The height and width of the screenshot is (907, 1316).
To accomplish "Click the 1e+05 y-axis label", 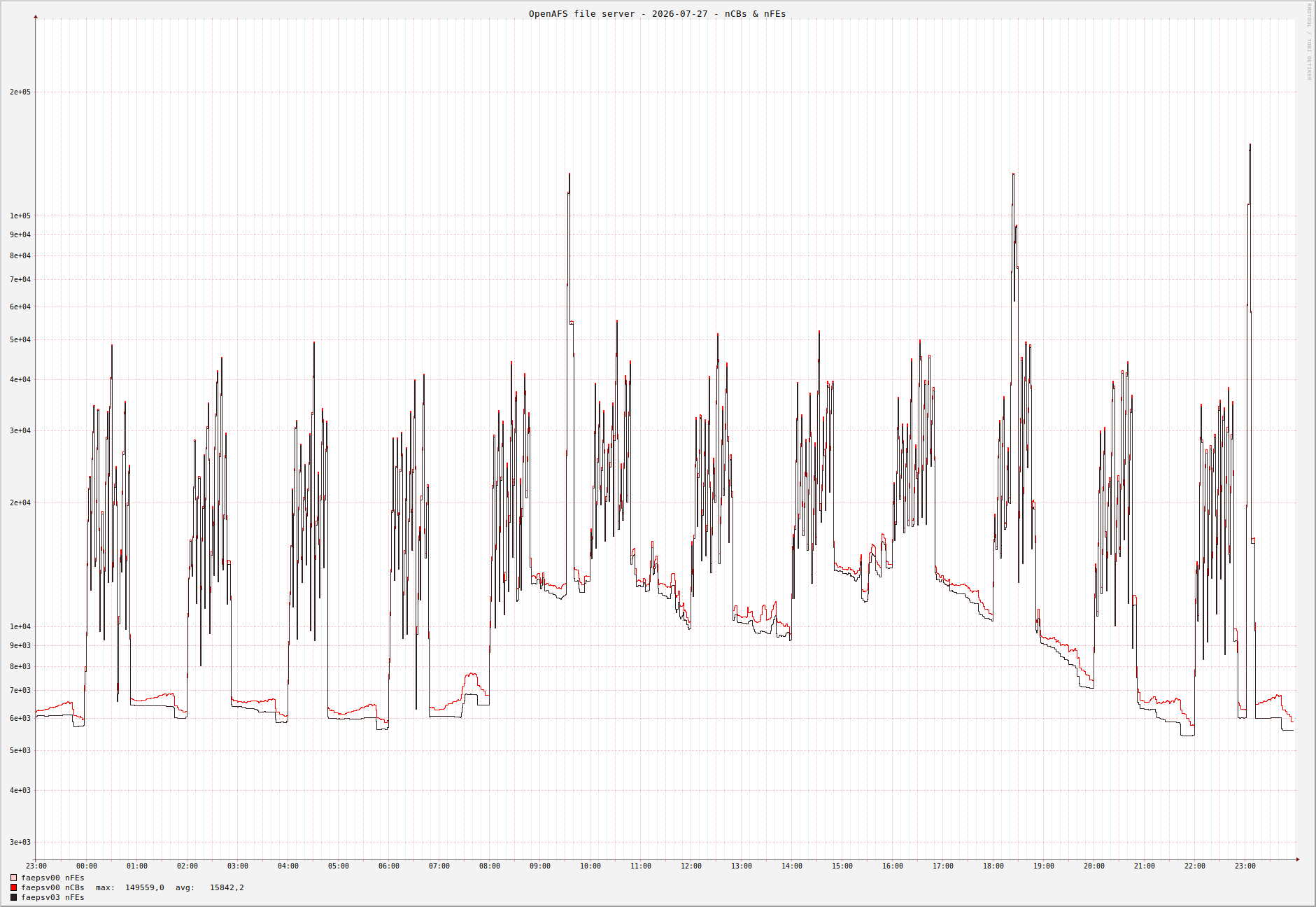I will click(20, 216).
